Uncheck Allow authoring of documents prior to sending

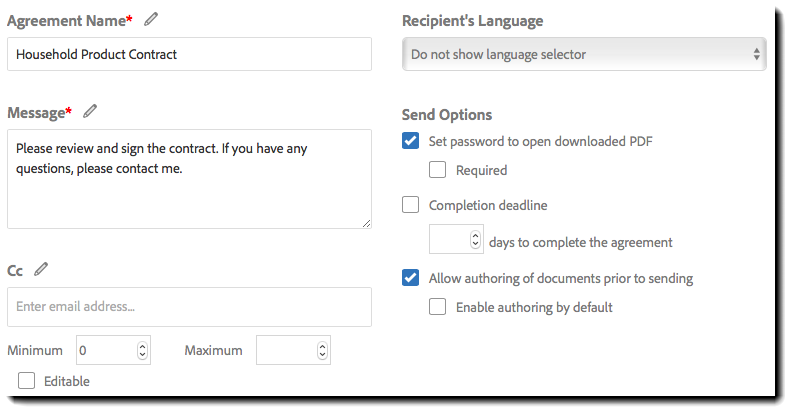pyautogui.click(x=410, y=278)
